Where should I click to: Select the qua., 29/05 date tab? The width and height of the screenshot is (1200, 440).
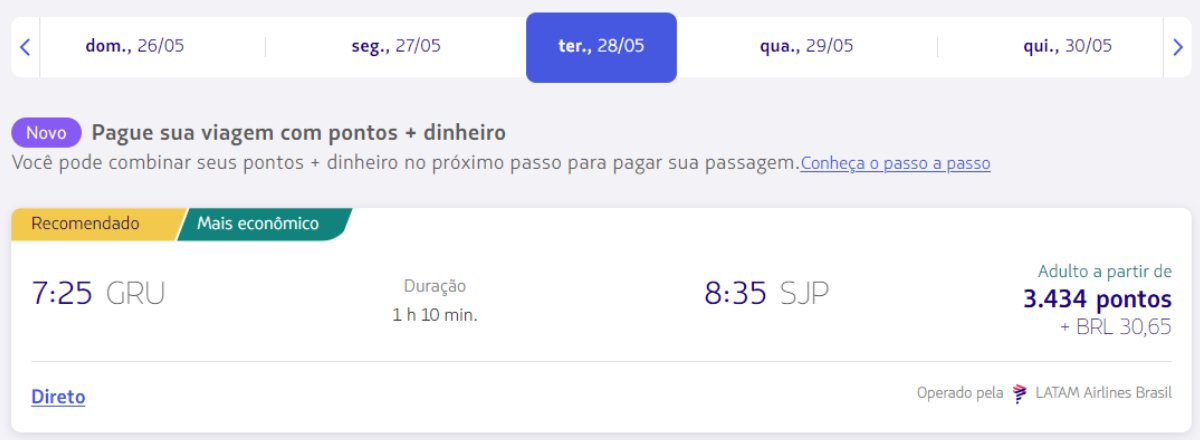(x=807, y=46)
